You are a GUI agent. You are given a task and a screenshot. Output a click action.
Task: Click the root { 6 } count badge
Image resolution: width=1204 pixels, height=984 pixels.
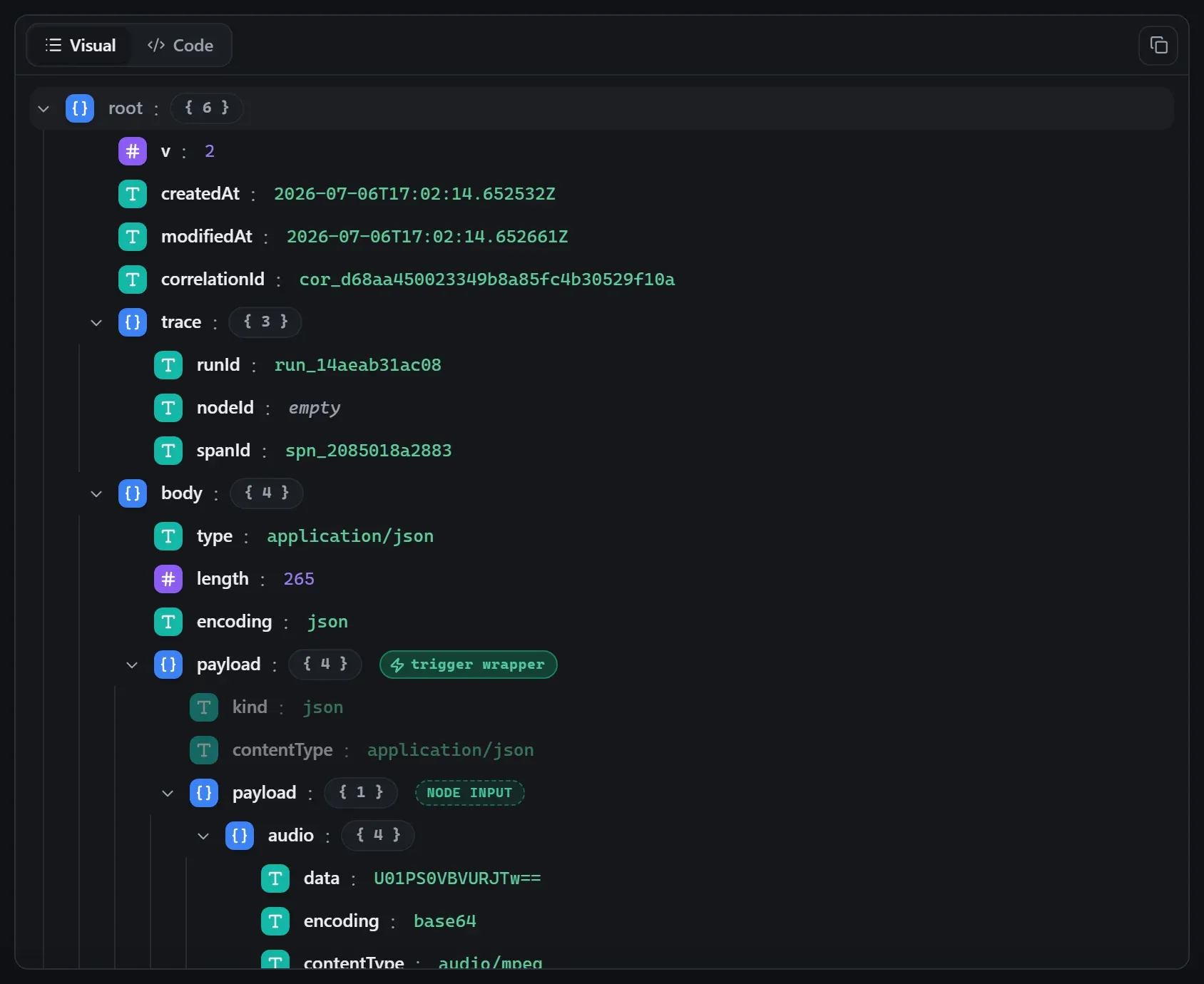pos(207,108)
